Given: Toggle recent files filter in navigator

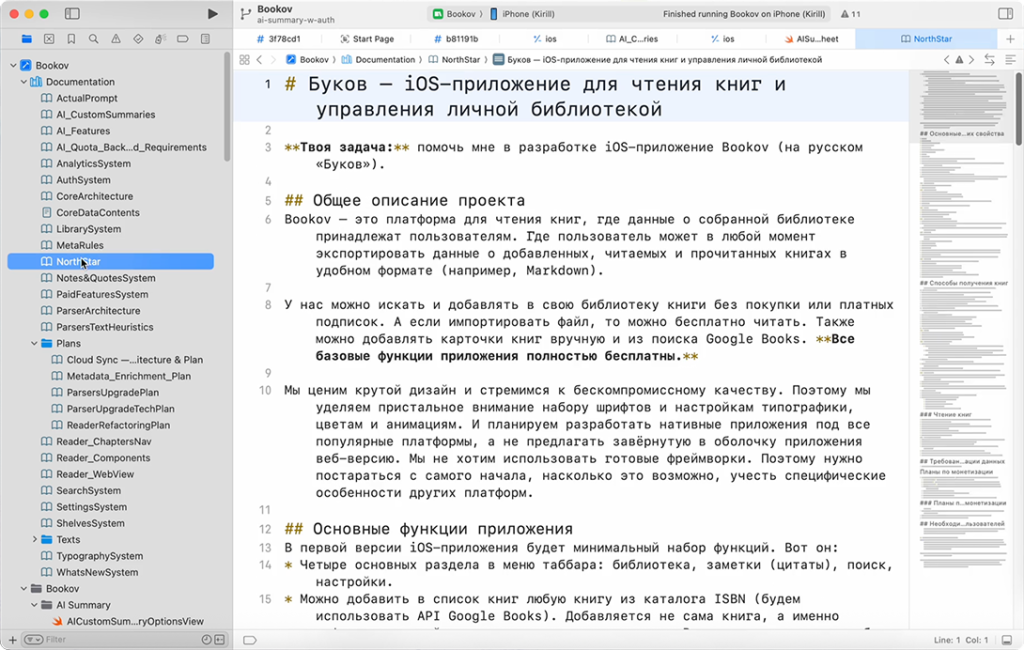Looking at the screenshot, I should tap(205, 639).
